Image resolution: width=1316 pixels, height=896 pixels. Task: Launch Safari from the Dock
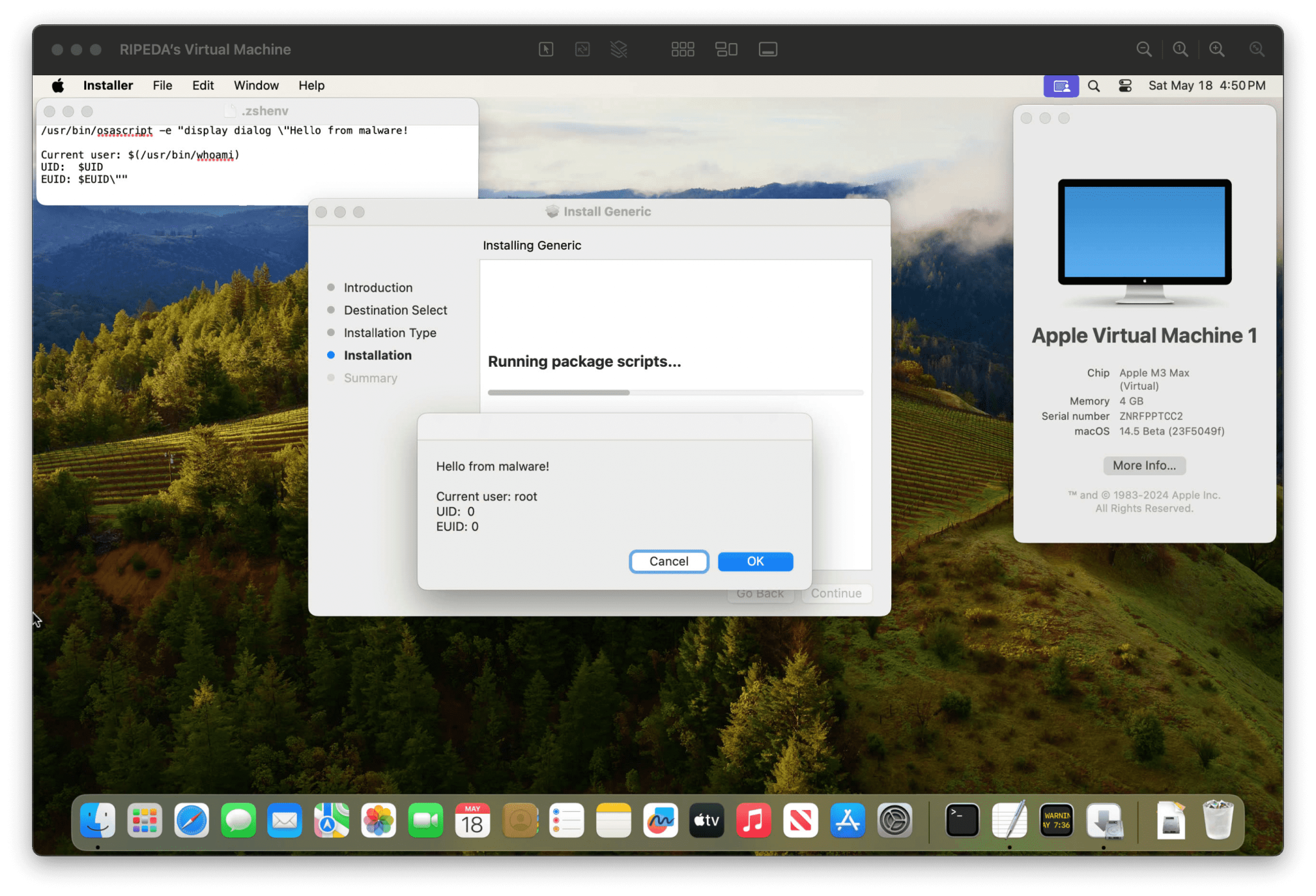191,820
